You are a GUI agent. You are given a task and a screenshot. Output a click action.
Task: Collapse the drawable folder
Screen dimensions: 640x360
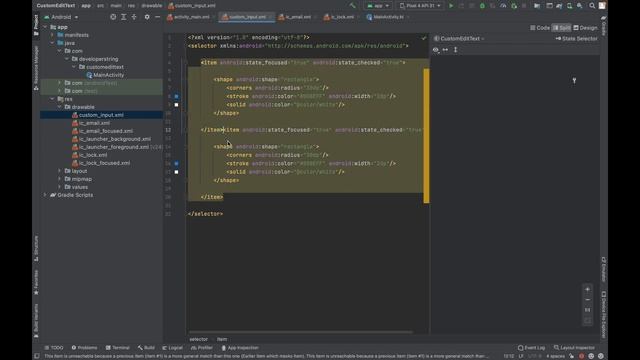click(60, 107)
